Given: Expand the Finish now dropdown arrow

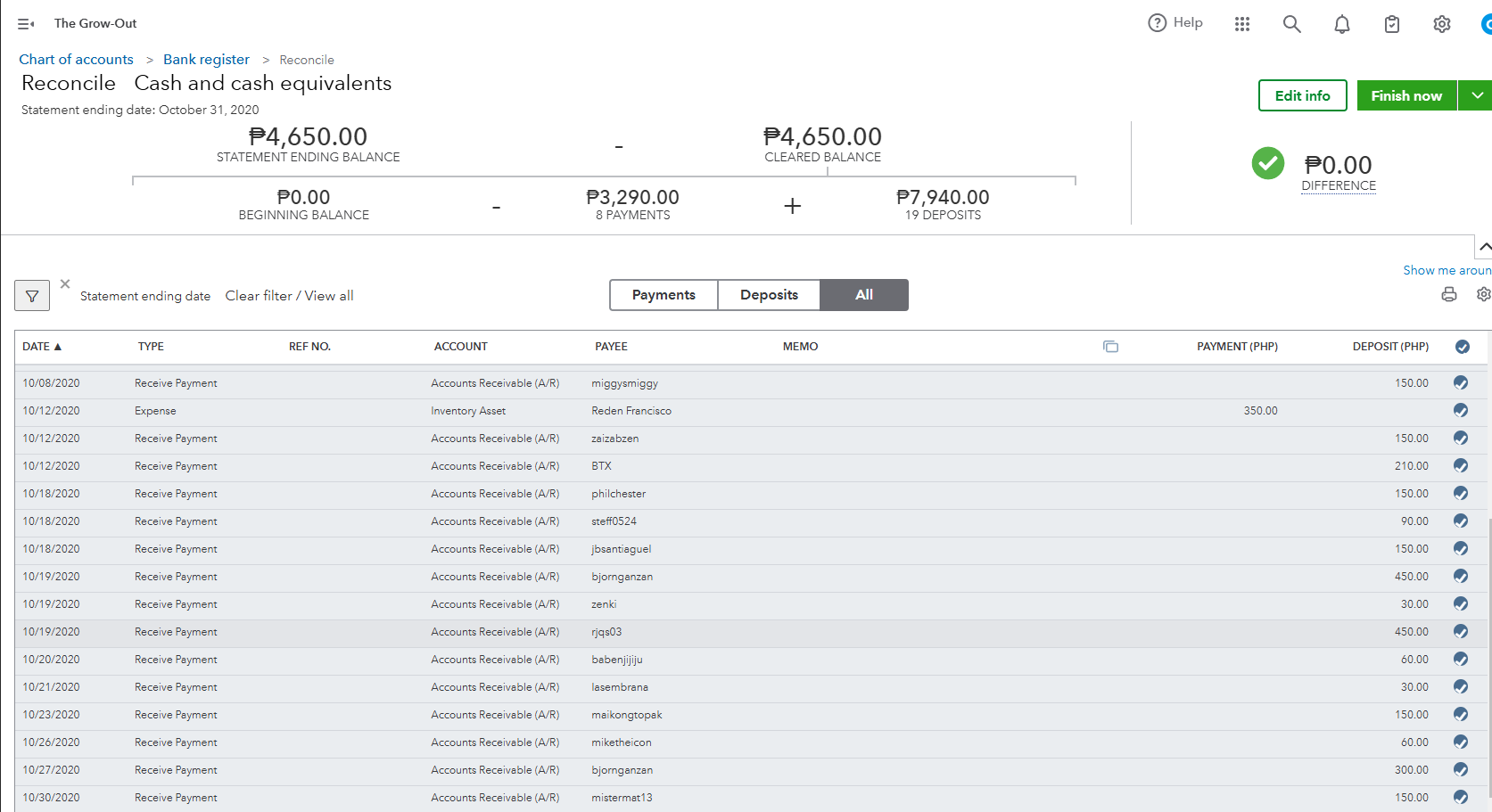Looking at the screenshot, I should [1477, 95].
